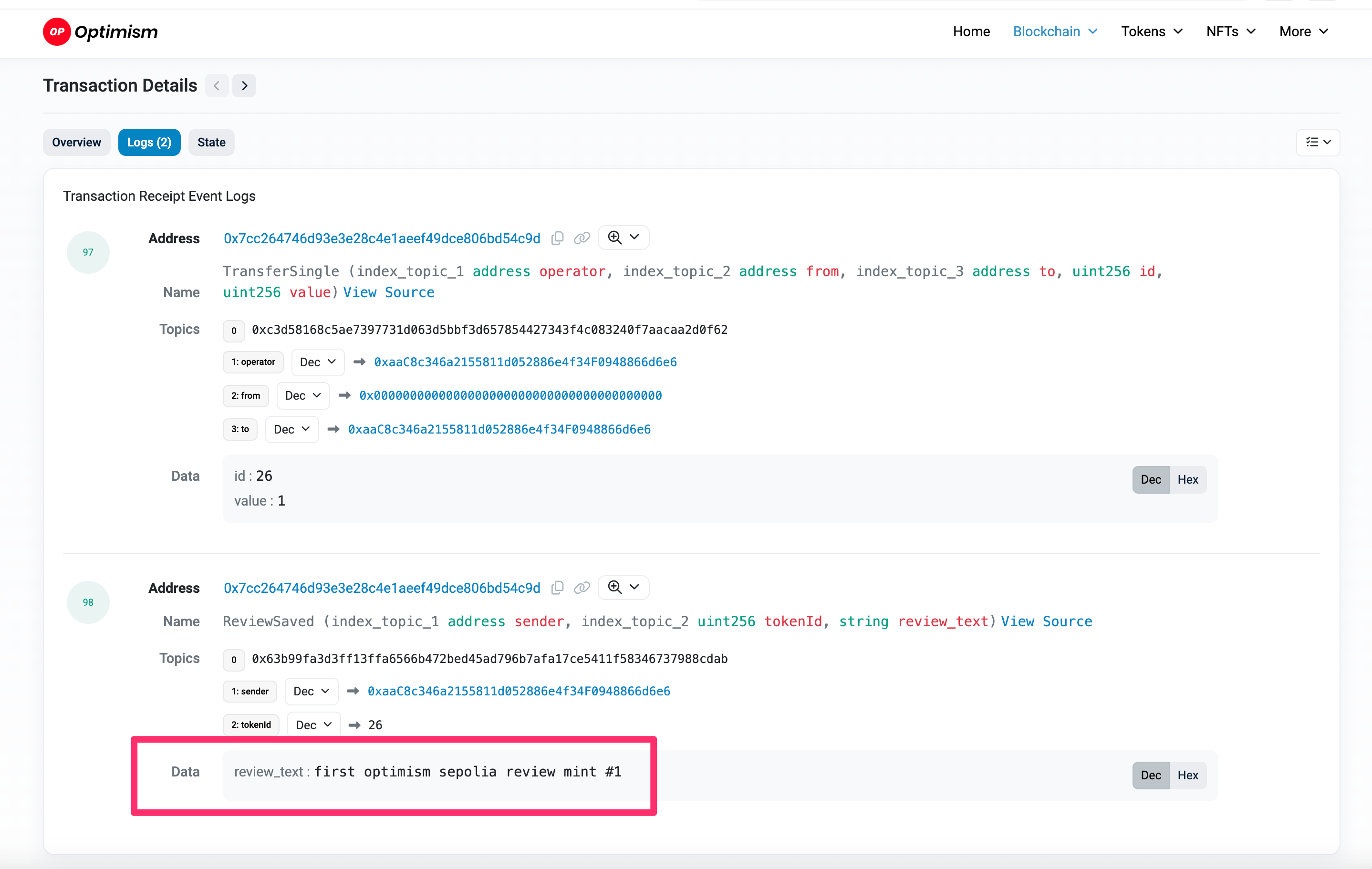Open operator address 0xaaC8c346 link
The height and width of the screenshot is (869, 1372).
[x=525, y=362]
